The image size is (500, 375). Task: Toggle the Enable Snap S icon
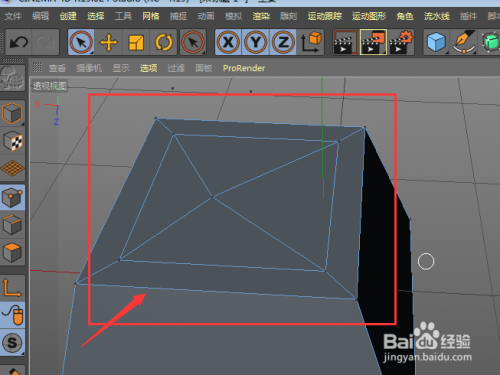pyautogui.click(x=12, y=342)
